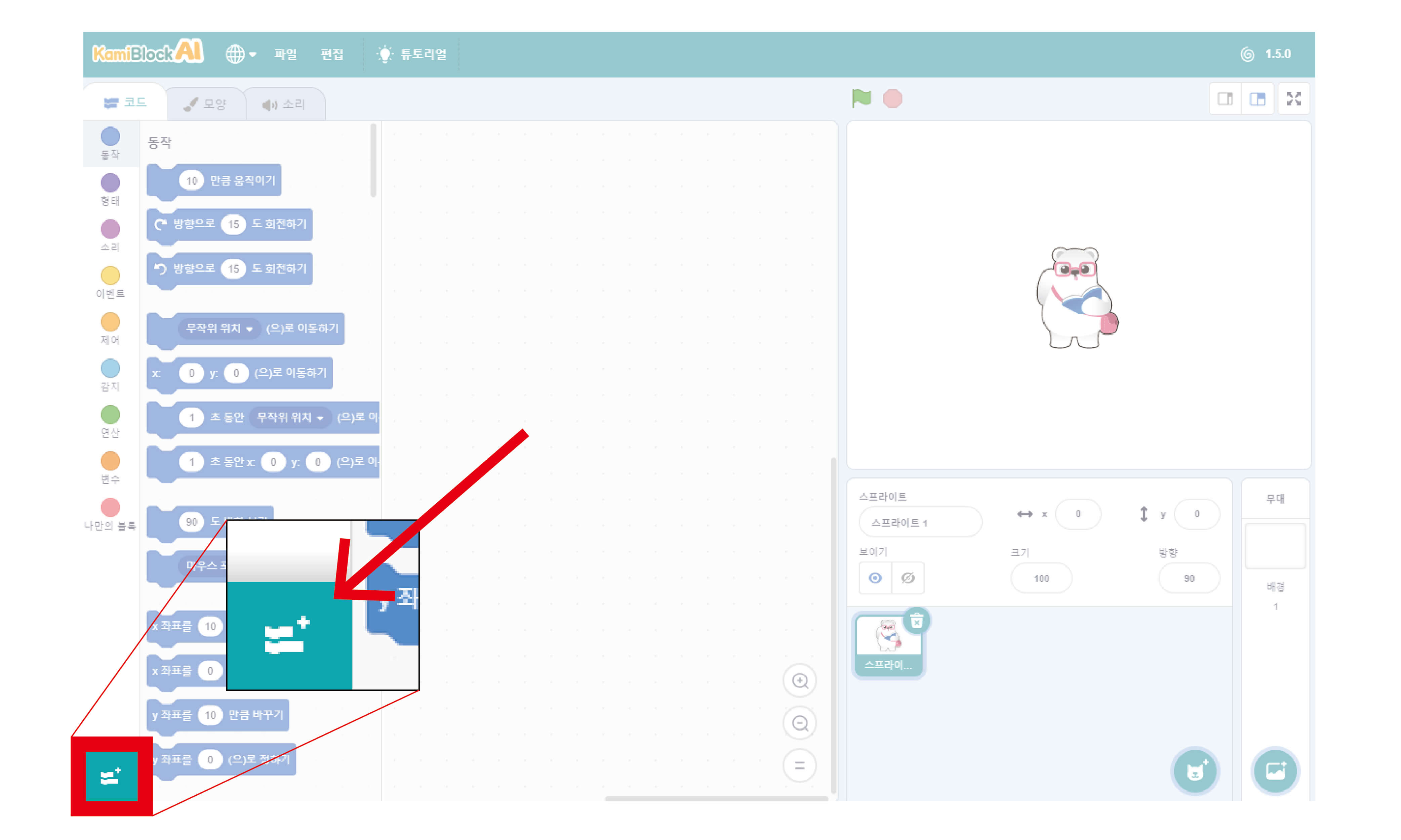
Task: Reset workspace zoom with equals icon
Action: pos(800,765)
